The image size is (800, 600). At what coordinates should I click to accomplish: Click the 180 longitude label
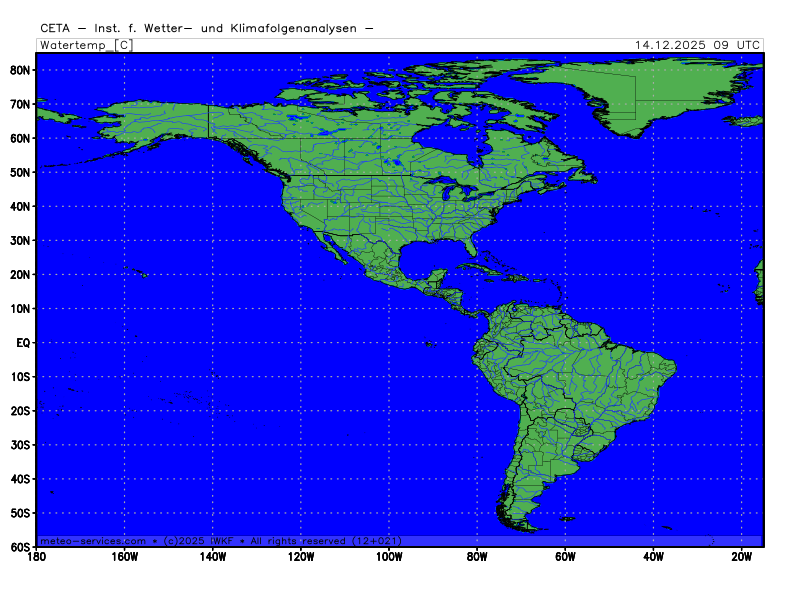37,557
